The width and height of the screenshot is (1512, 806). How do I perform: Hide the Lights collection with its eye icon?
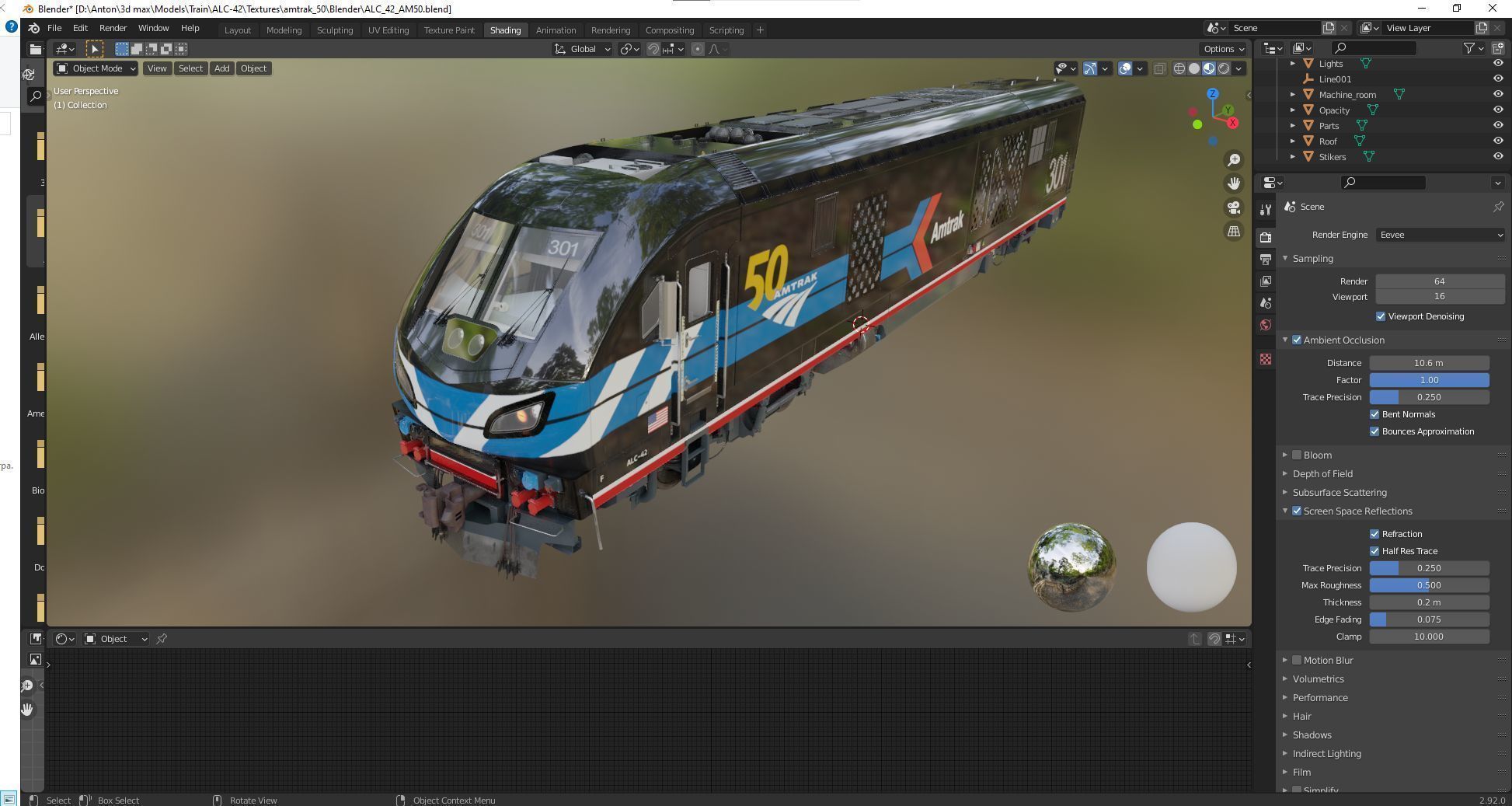coord(1498,63)
